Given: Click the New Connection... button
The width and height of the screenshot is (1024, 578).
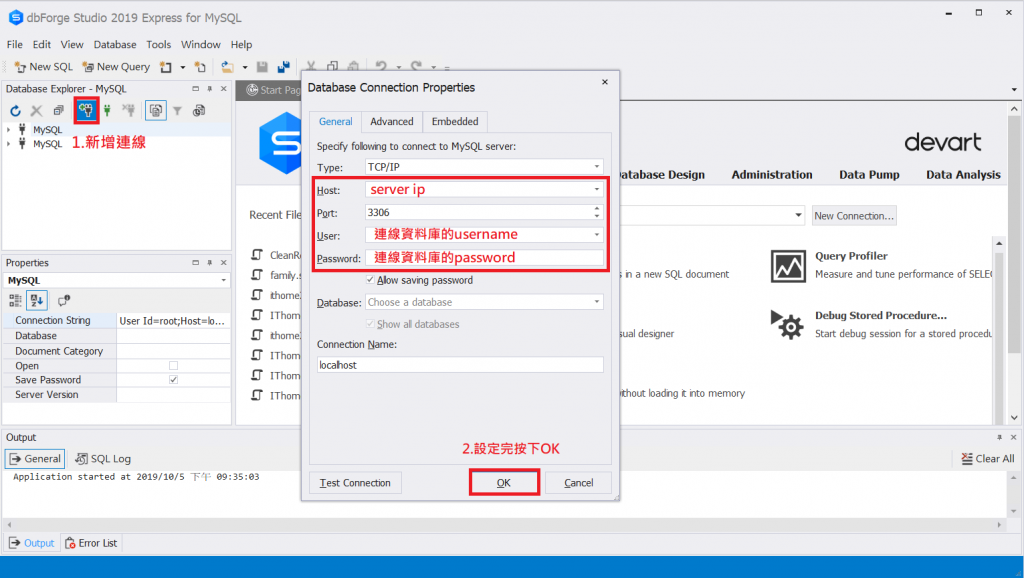Looking at the screenshot, I should (854, 216).
